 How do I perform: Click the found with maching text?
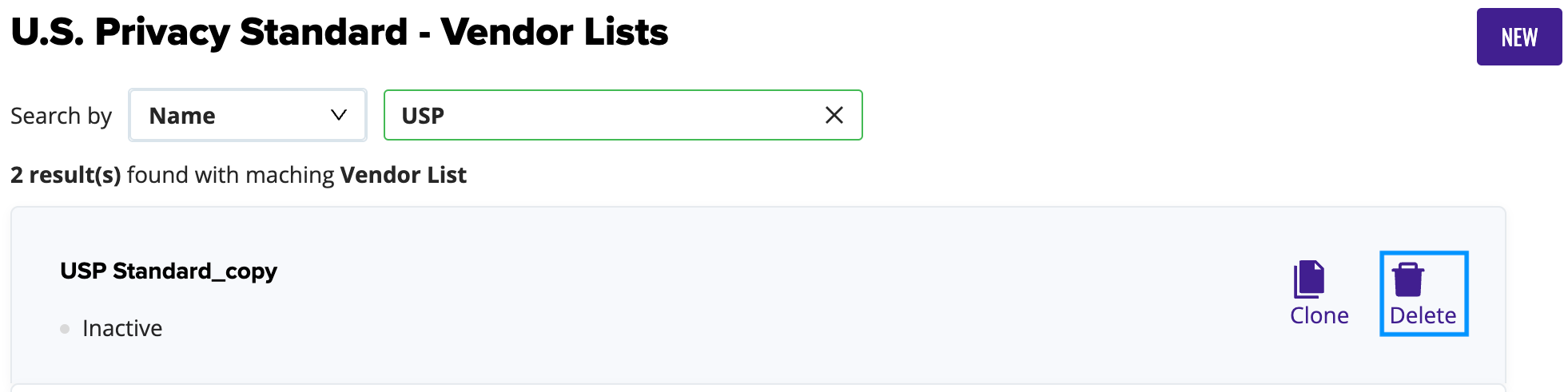tap(230, 175)
